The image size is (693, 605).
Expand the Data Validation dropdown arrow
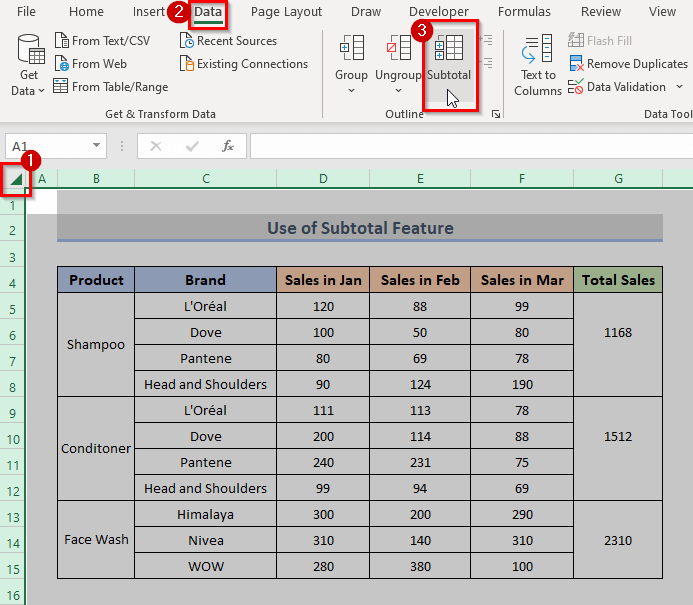(679, 87)
